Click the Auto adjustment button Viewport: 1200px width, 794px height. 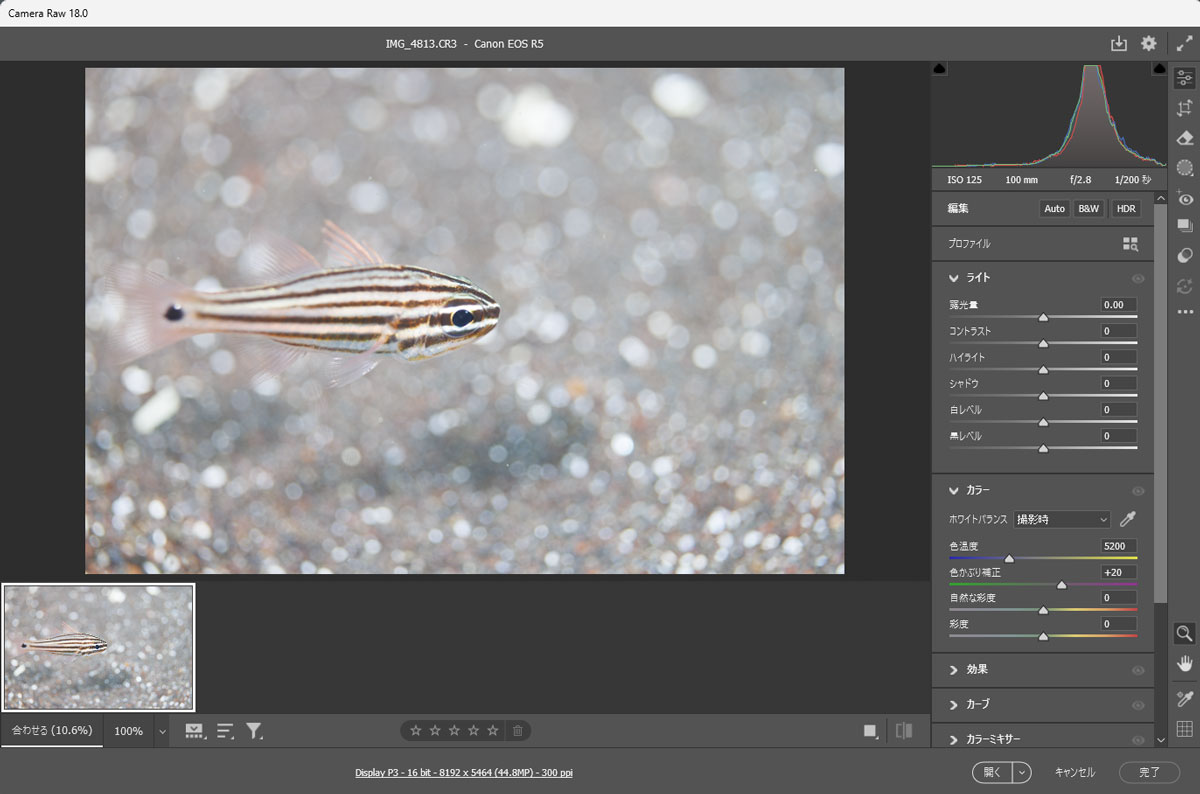[x=1054, y=209]
